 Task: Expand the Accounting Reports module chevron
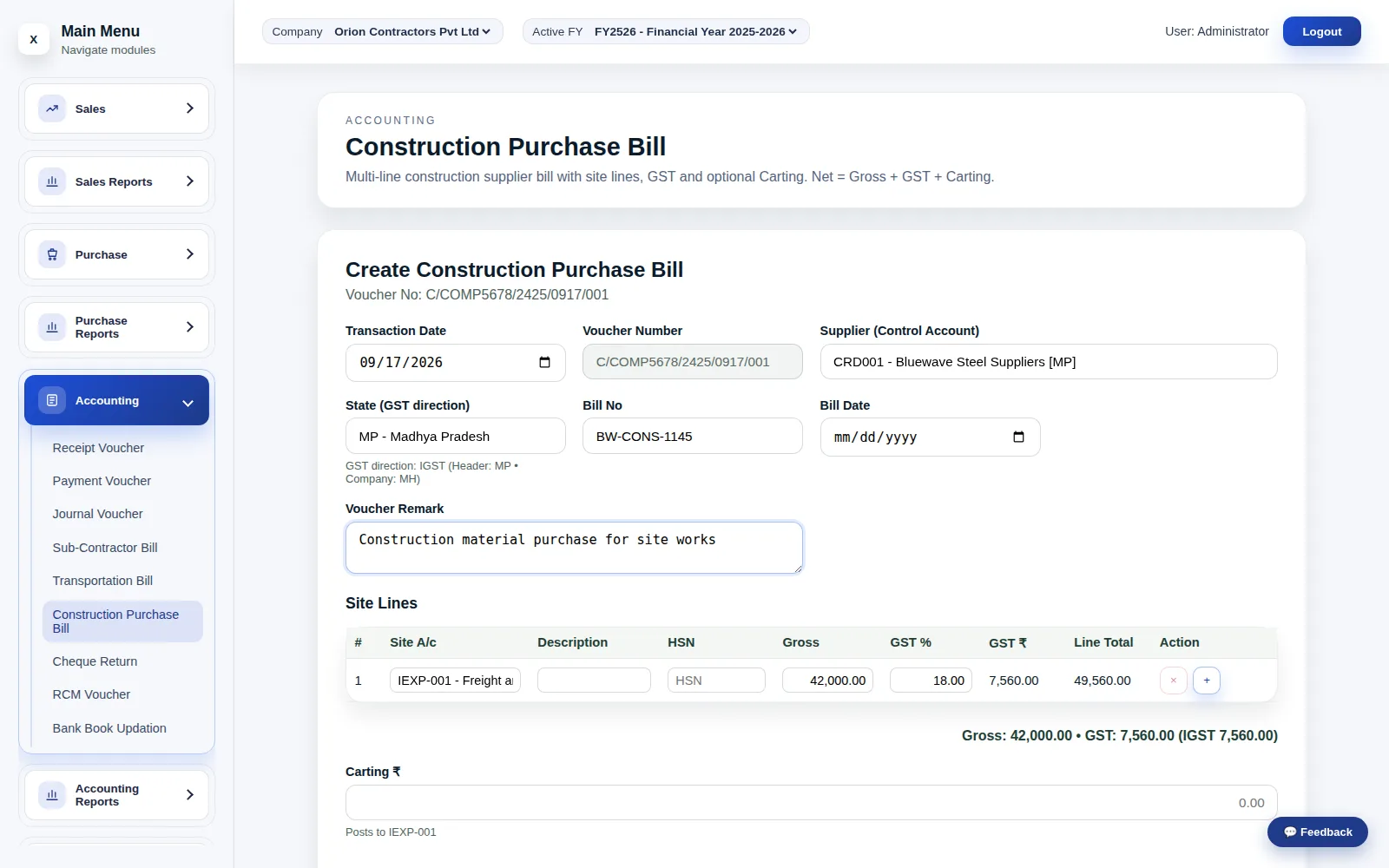coord(190,794)
